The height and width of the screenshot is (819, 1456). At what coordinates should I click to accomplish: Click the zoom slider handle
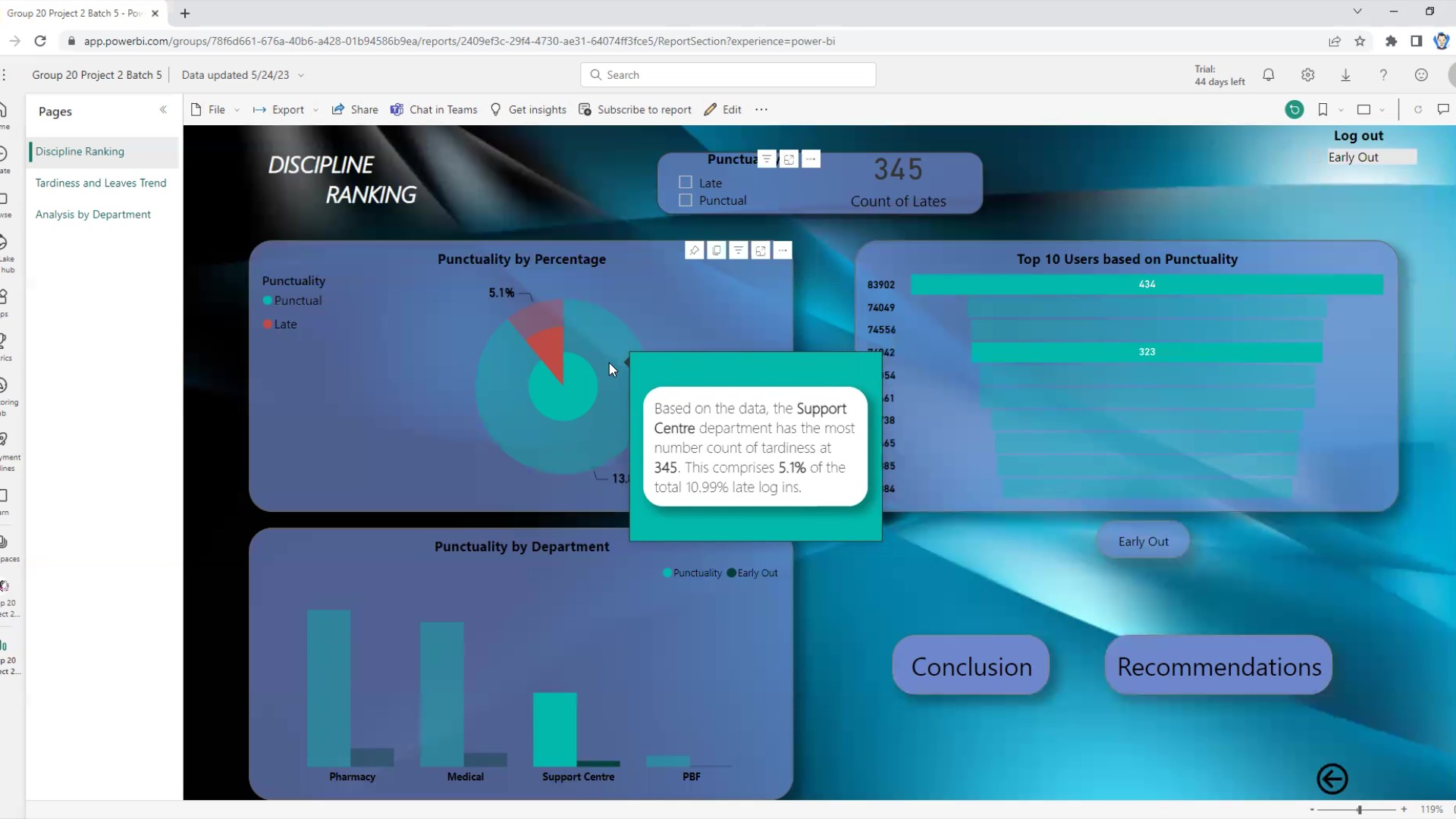(x=1360, y=810)
